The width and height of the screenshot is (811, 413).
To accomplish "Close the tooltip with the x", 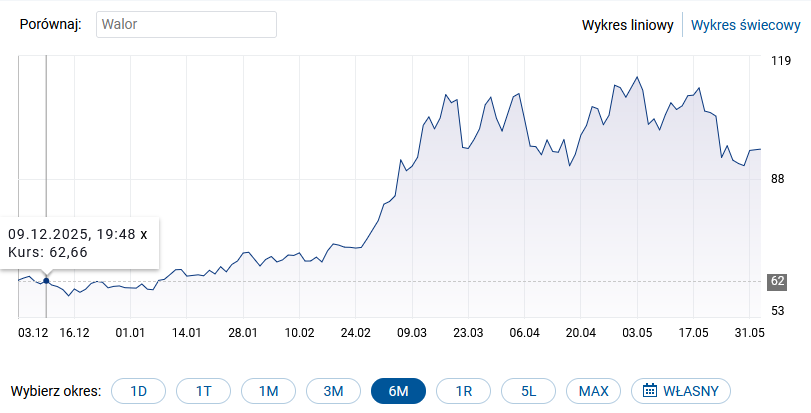I will click(x=144, y=235).
